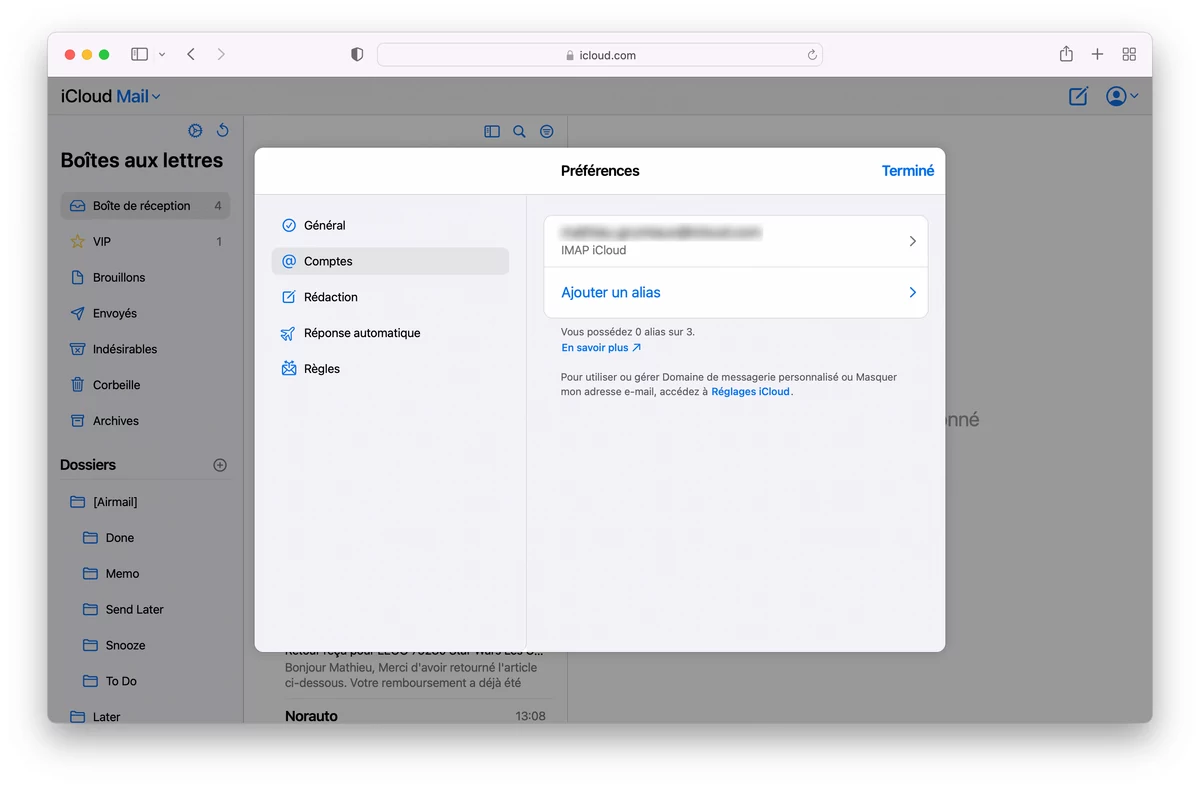Open the Memo folder

click(x=145, y=574)
